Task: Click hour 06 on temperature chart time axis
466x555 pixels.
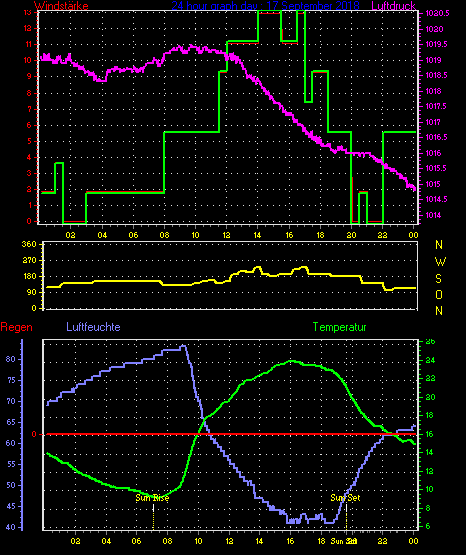Action: 136,541
